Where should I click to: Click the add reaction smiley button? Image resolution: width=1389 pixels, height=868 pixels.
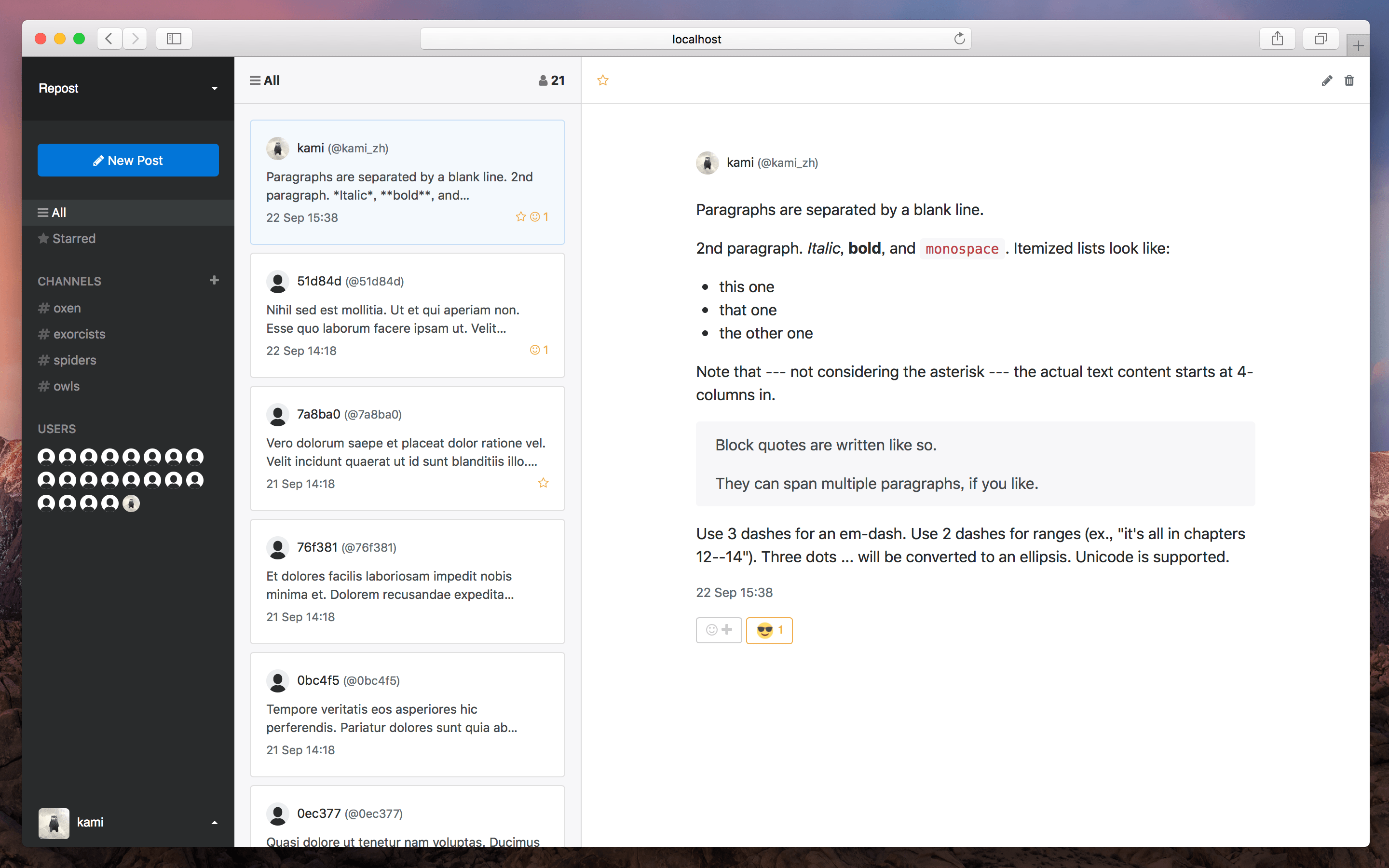click(719, 630)
